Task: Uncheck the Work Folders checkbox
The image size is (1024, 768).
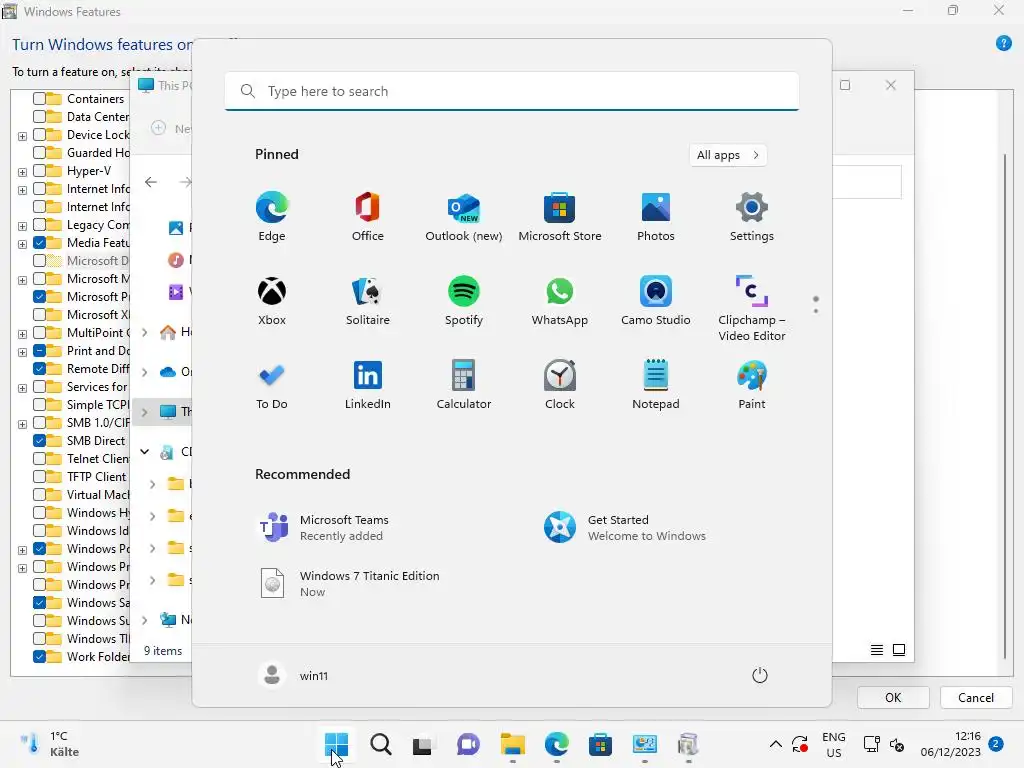Action: (x=39, y=656)
